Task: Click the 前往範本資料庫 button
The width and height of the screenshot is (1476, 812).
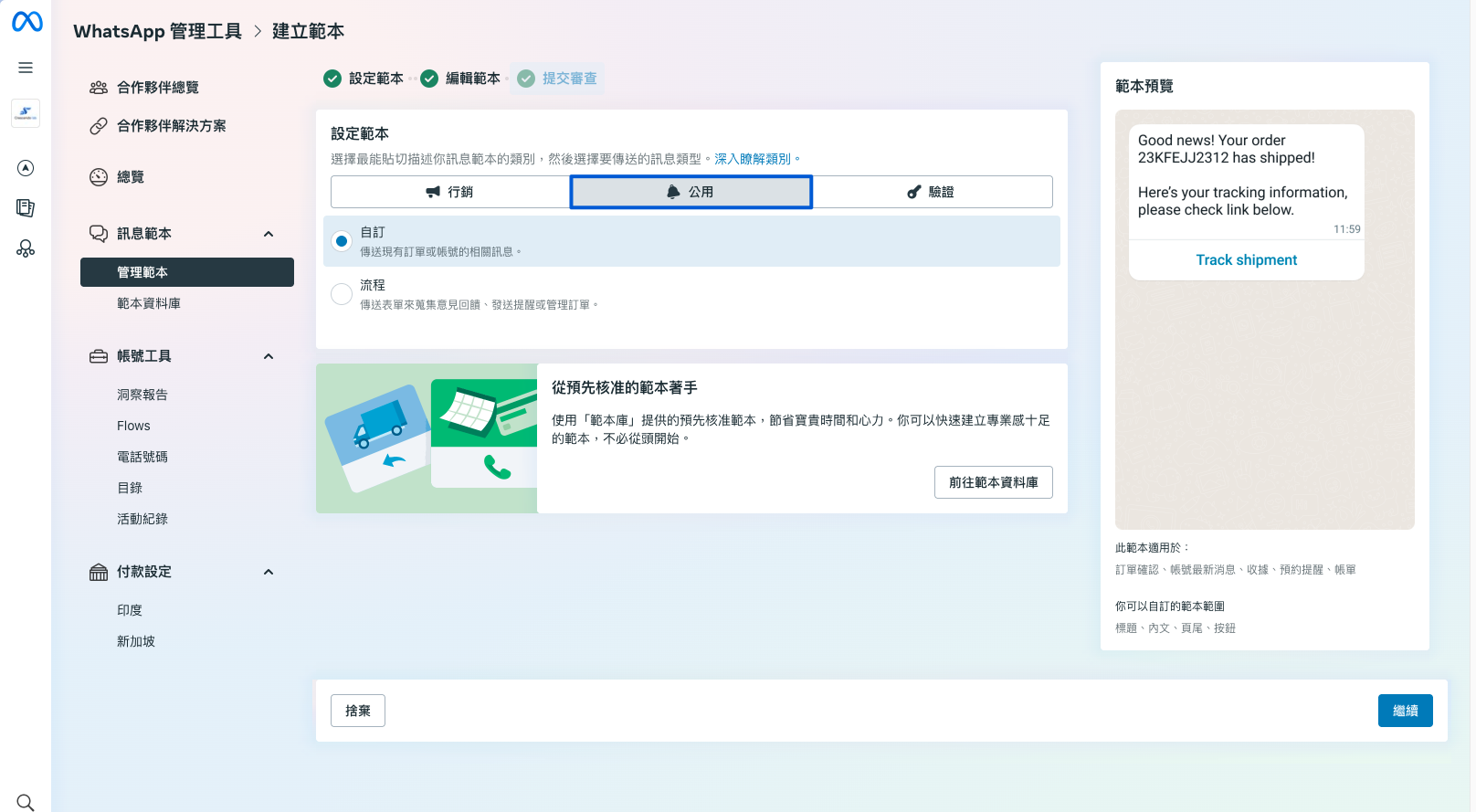Action: pos(993,482)
